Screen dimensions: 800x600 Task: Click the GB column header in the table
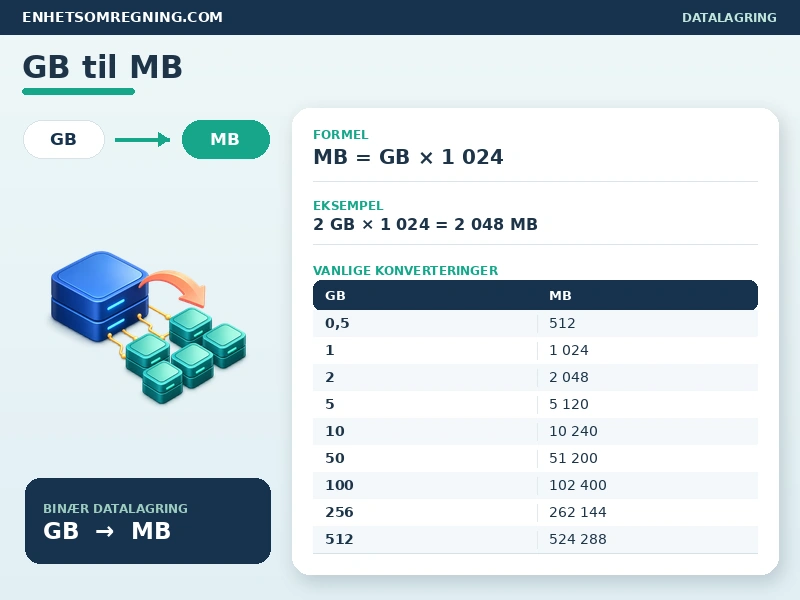[x=335, y=295]
